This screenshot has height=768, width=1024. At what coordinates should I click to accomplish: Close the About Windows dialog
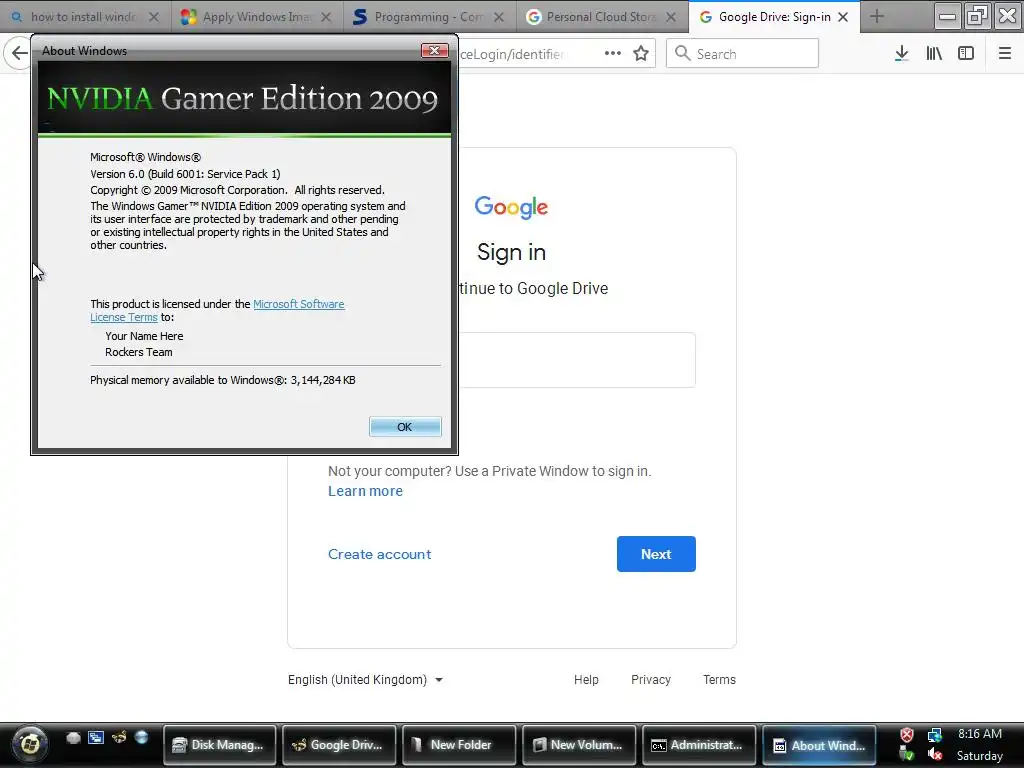click(x=434, y=50)
